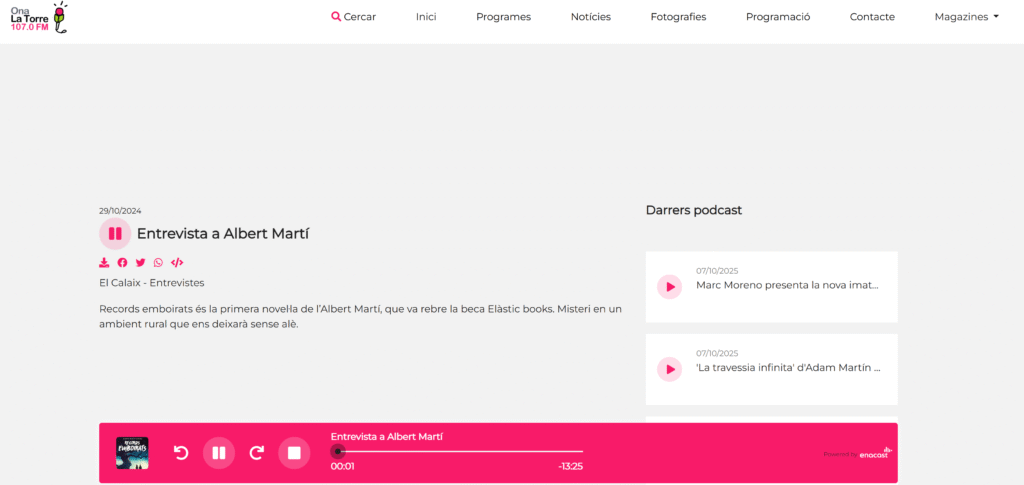Share episode via Facebook icon

pyautogui.click(x=122, y=263)
